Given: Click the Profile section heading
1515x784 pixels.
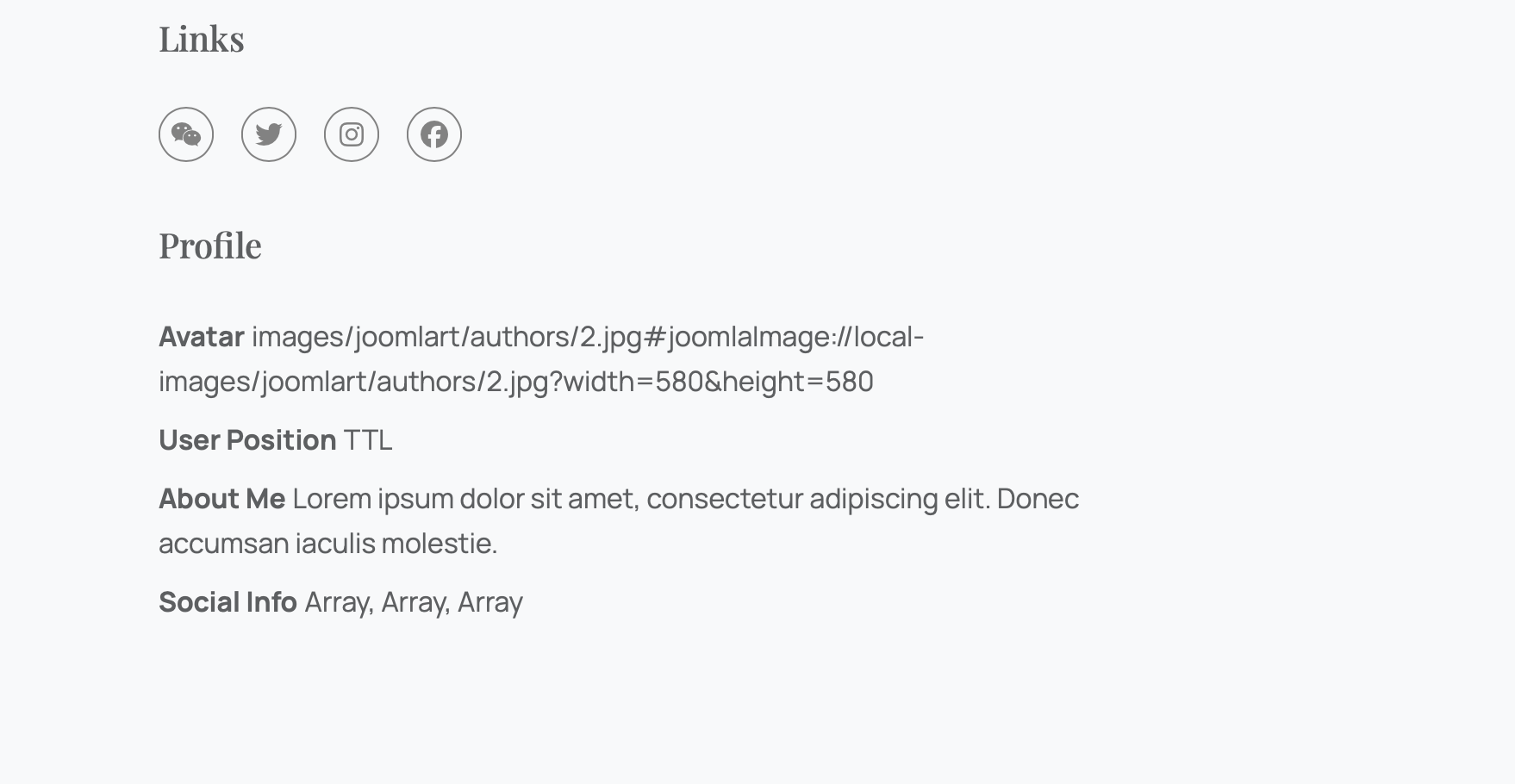Looking at the screenshot, I should click(x=210, y=246).
